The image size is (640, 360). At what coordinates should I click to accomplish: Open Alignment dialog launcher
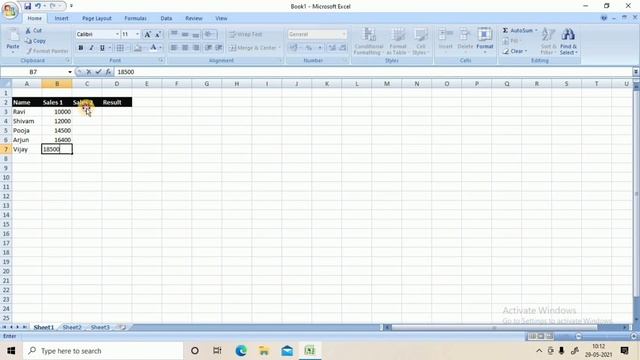point(281,60)
